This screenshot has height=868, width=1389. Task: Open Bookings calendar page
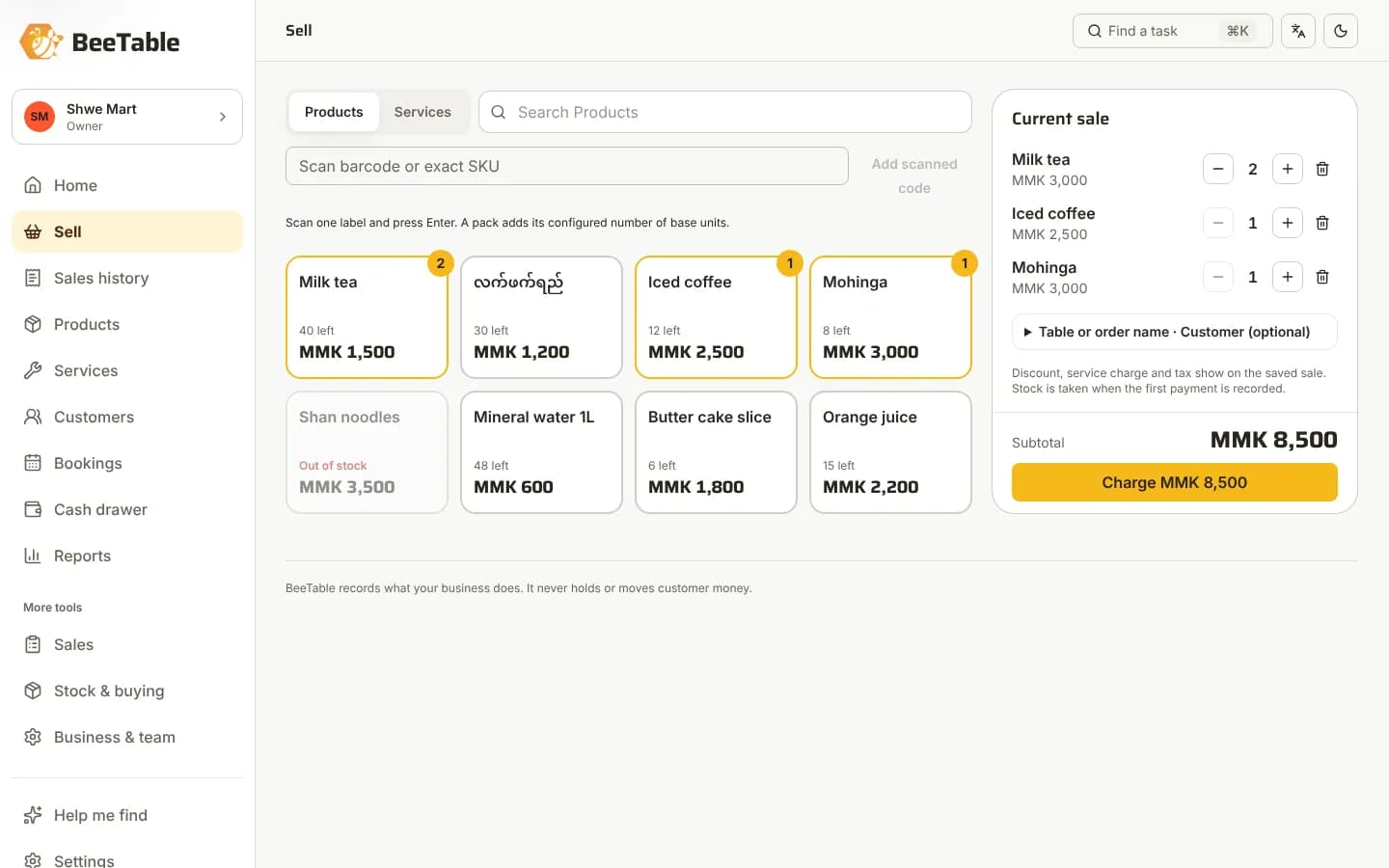tap(127, 463)
